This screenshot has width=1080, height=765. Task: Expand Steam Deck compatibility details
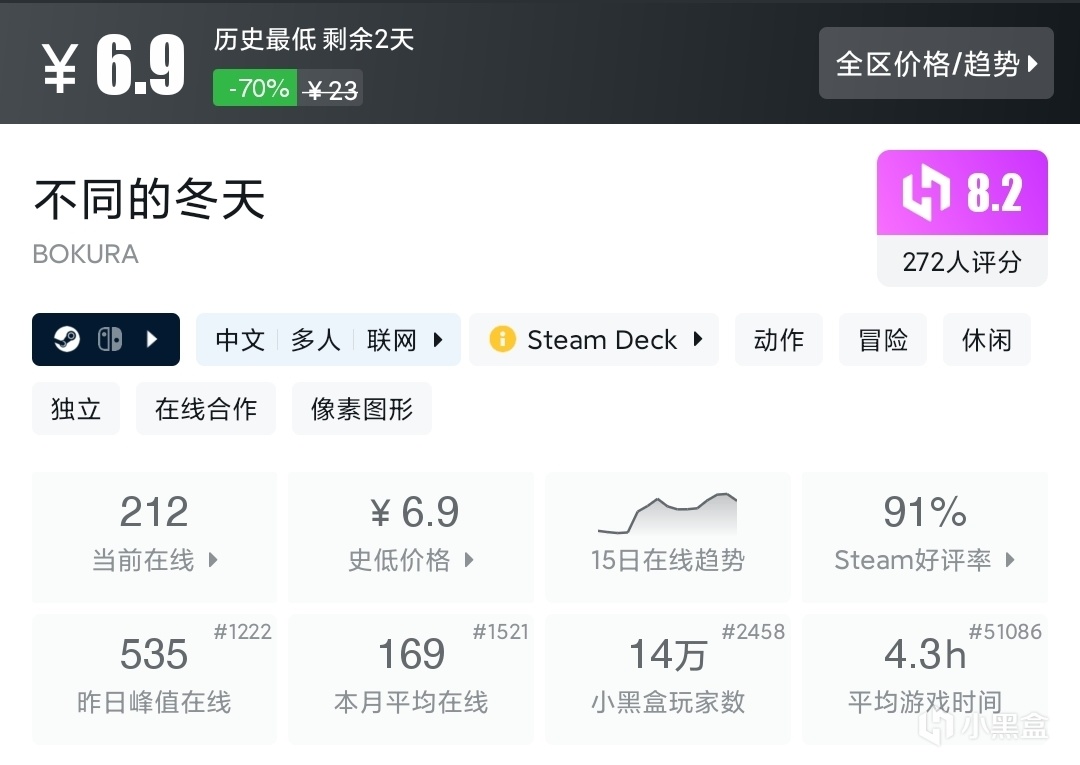tap(698, 340)
